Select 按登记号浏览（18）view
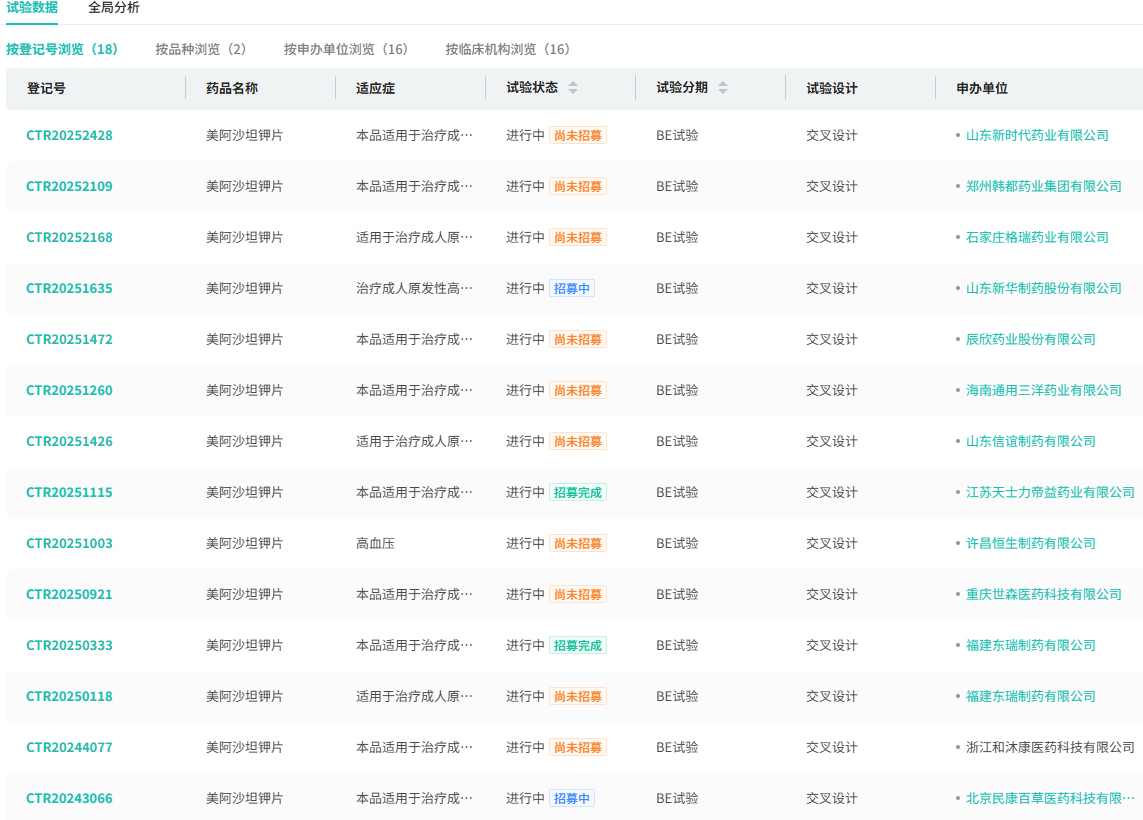 [62, 49]
